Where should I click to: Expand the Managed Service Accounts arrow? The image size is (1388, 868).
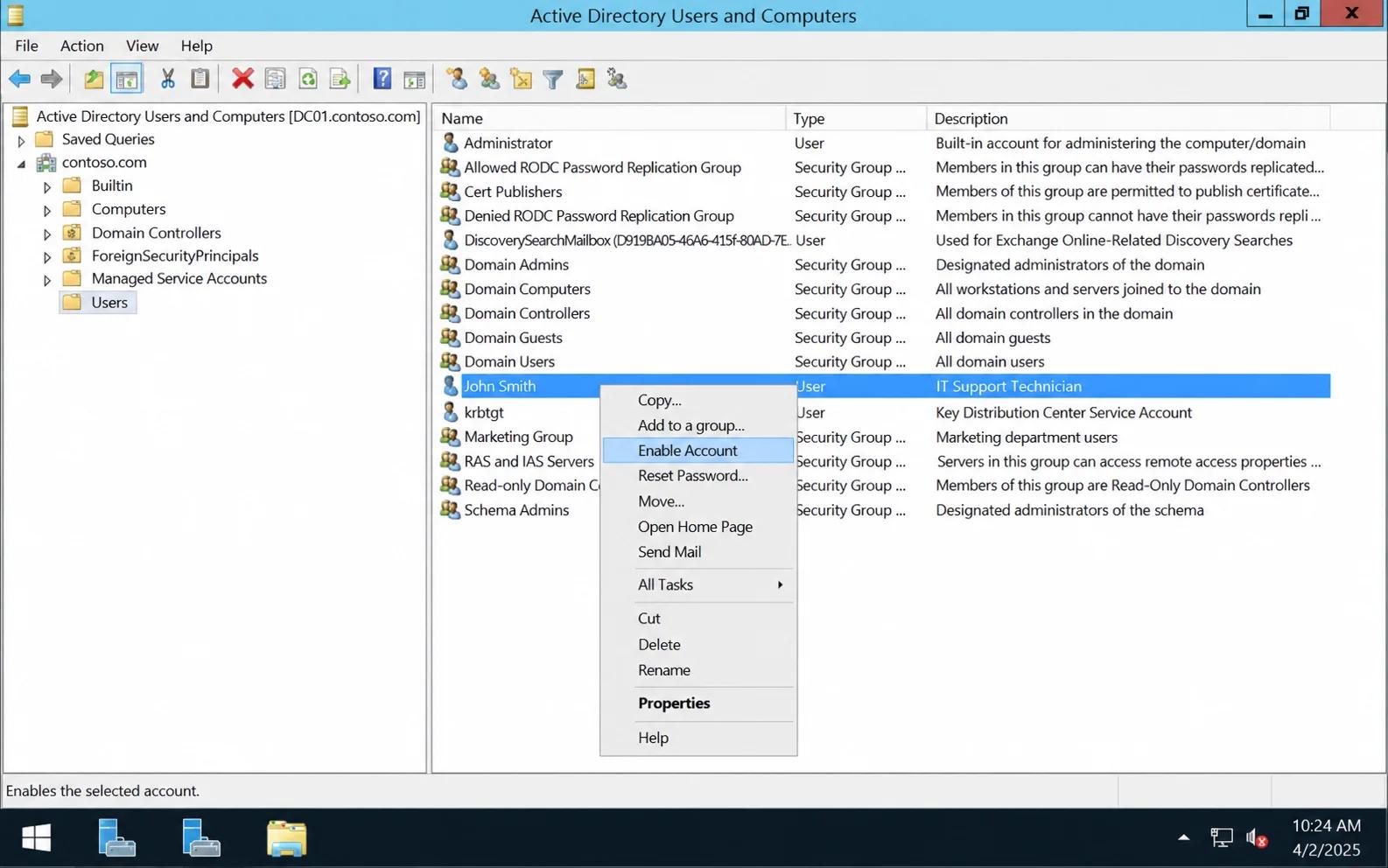(x=47, y=280)
